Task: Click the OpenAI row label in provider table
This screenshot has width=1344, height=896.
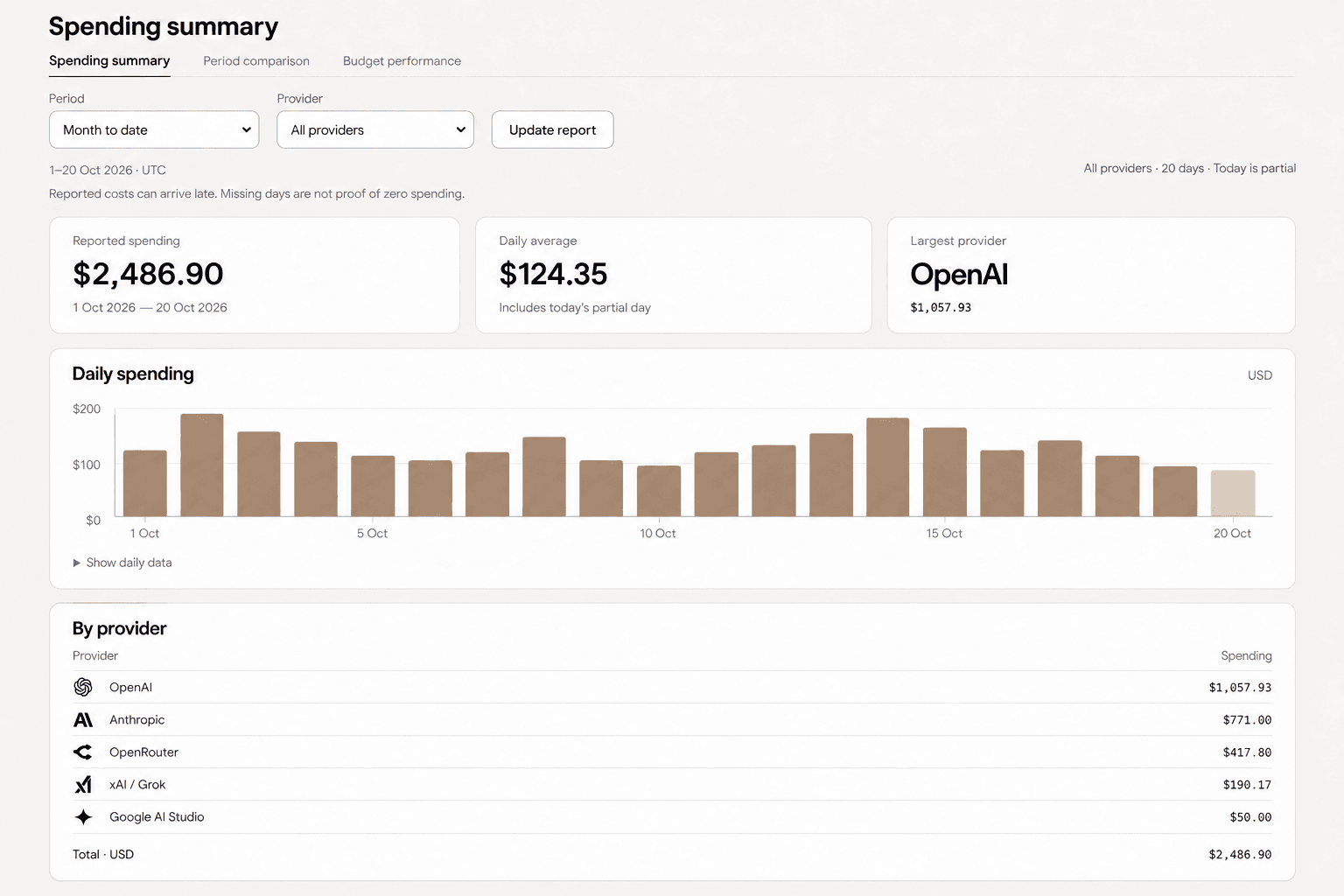Action: tap(130, 687)
